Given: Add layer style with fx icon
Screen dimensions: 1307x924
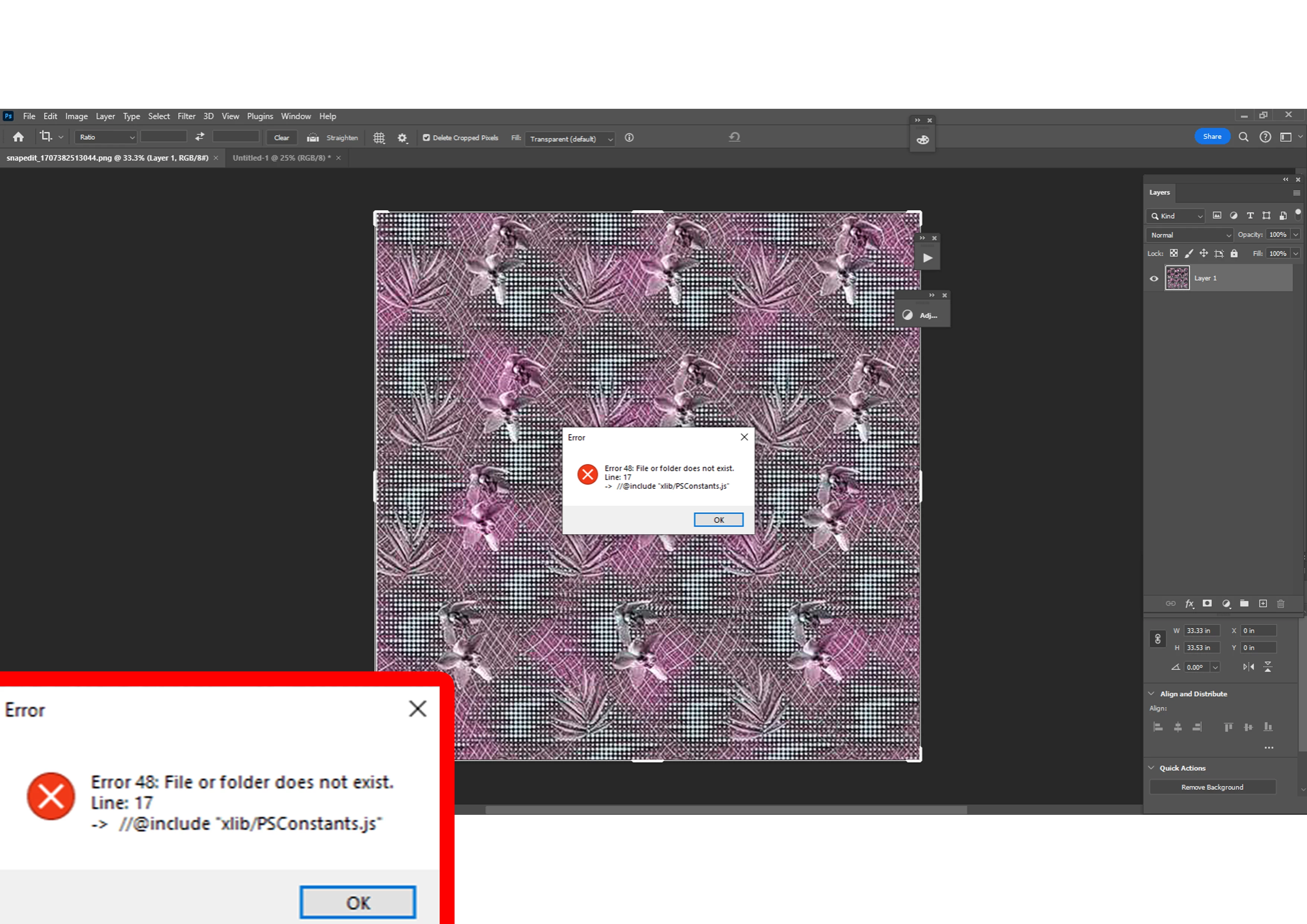Looking at the screenshot, I should pyautogui.click(x=1189, y=604).
